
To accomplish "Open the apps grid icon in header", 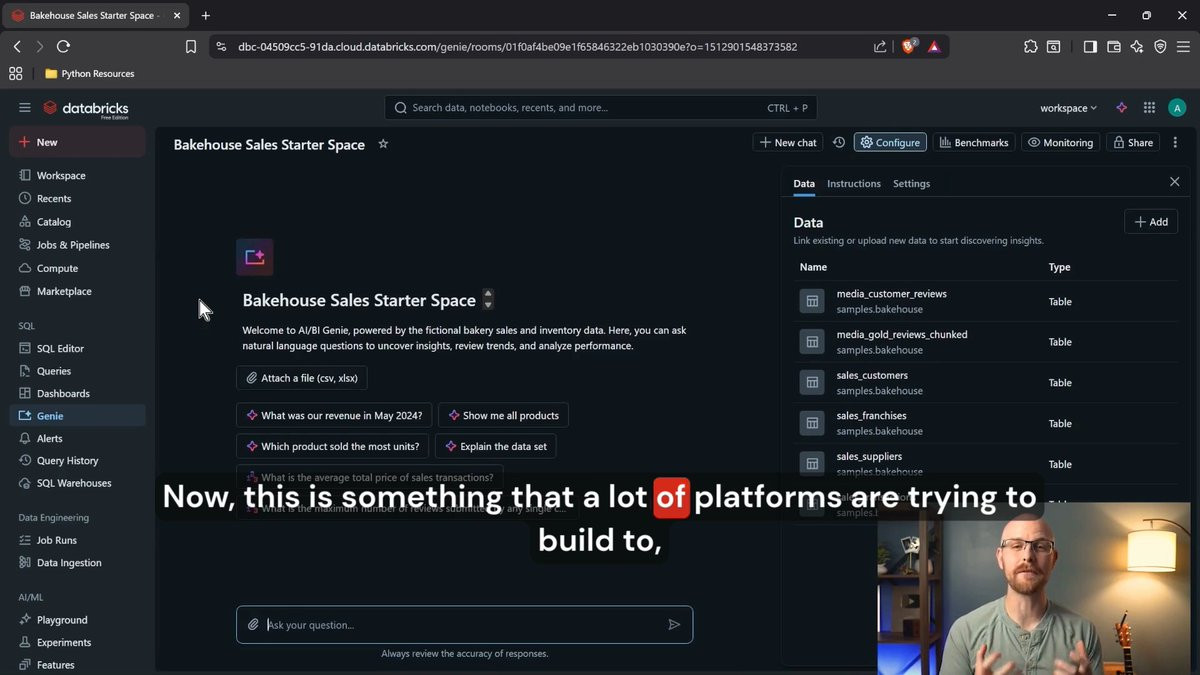I will (1149, 108).
